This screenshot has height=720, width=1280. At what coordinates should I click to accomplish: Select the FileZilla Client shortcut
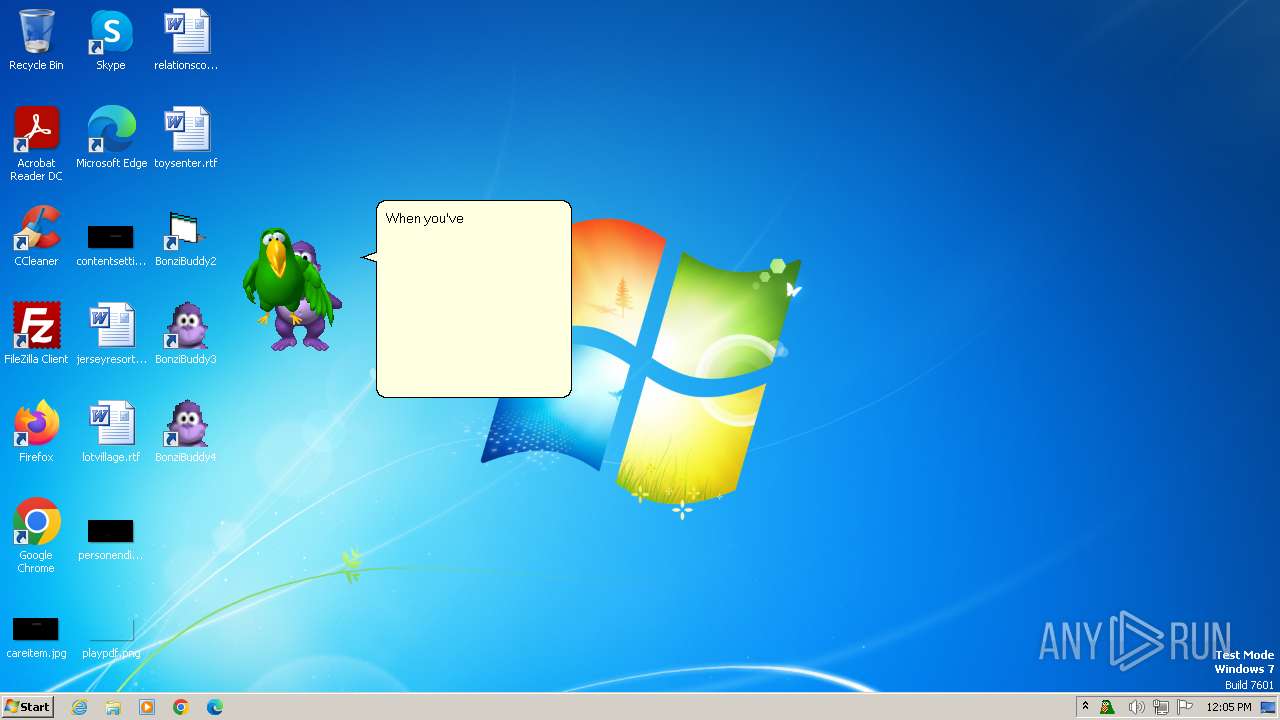tap(36, 334)
